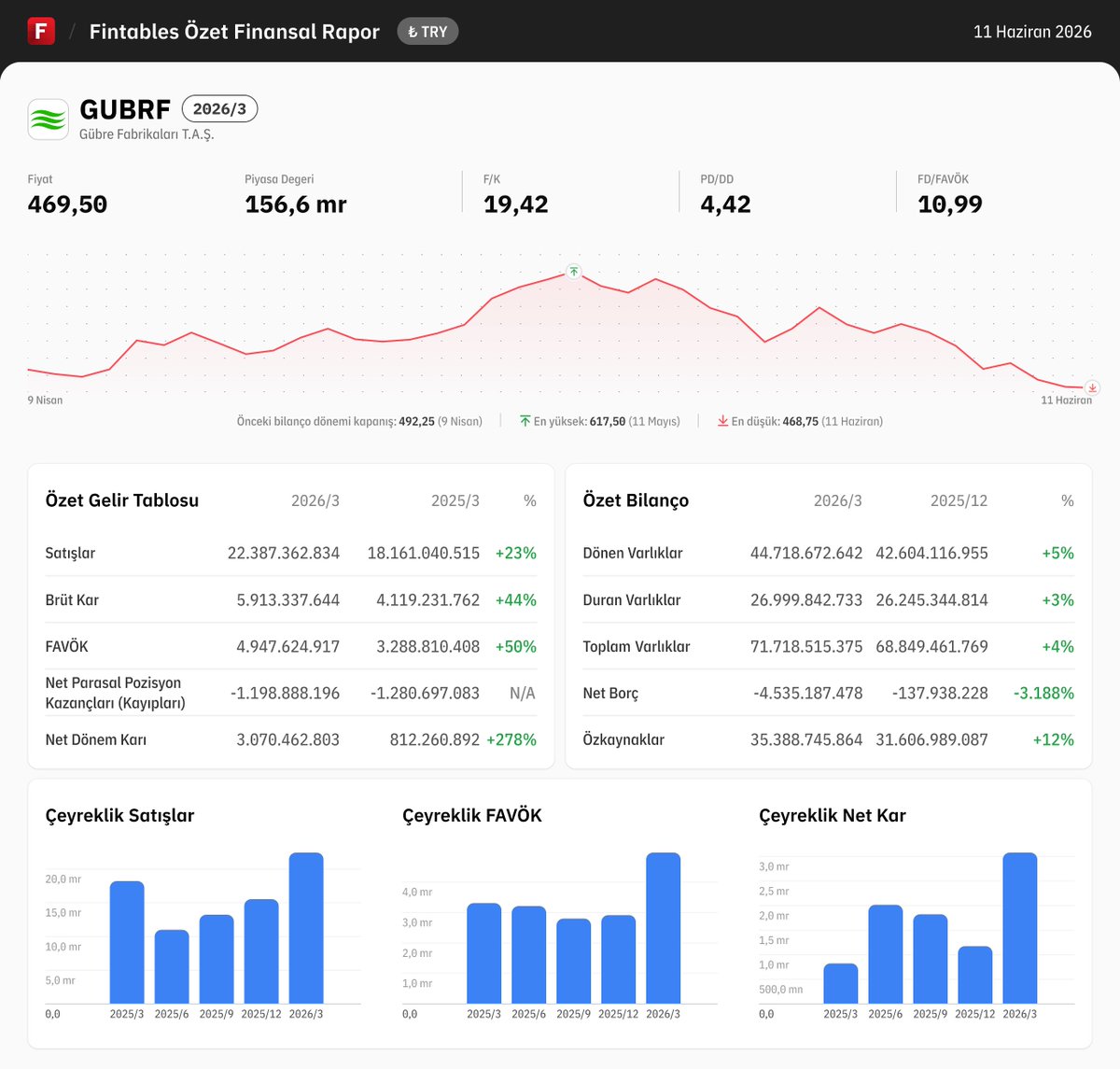Click the 2026/3 bar in Çeyreklik Satışlar

click(306, 928)
